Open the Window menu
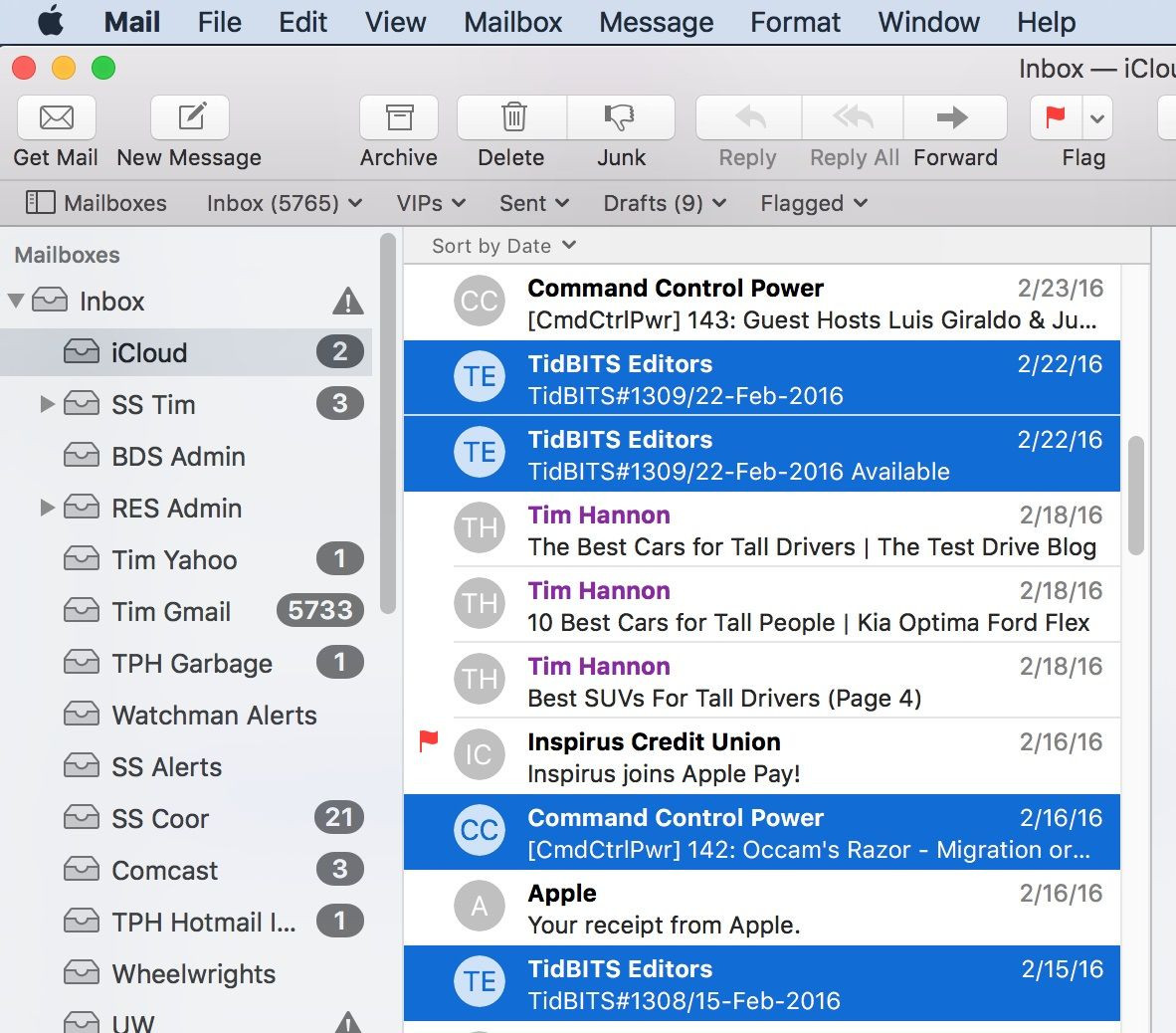Image resolution: width=1176 pixels, height=1033 pixels. [928, 23]
